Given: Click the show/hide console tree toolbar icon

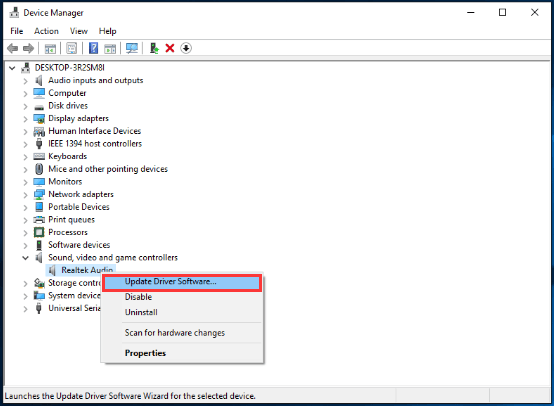Looking at the screenshot, I should tap(50, 48).
